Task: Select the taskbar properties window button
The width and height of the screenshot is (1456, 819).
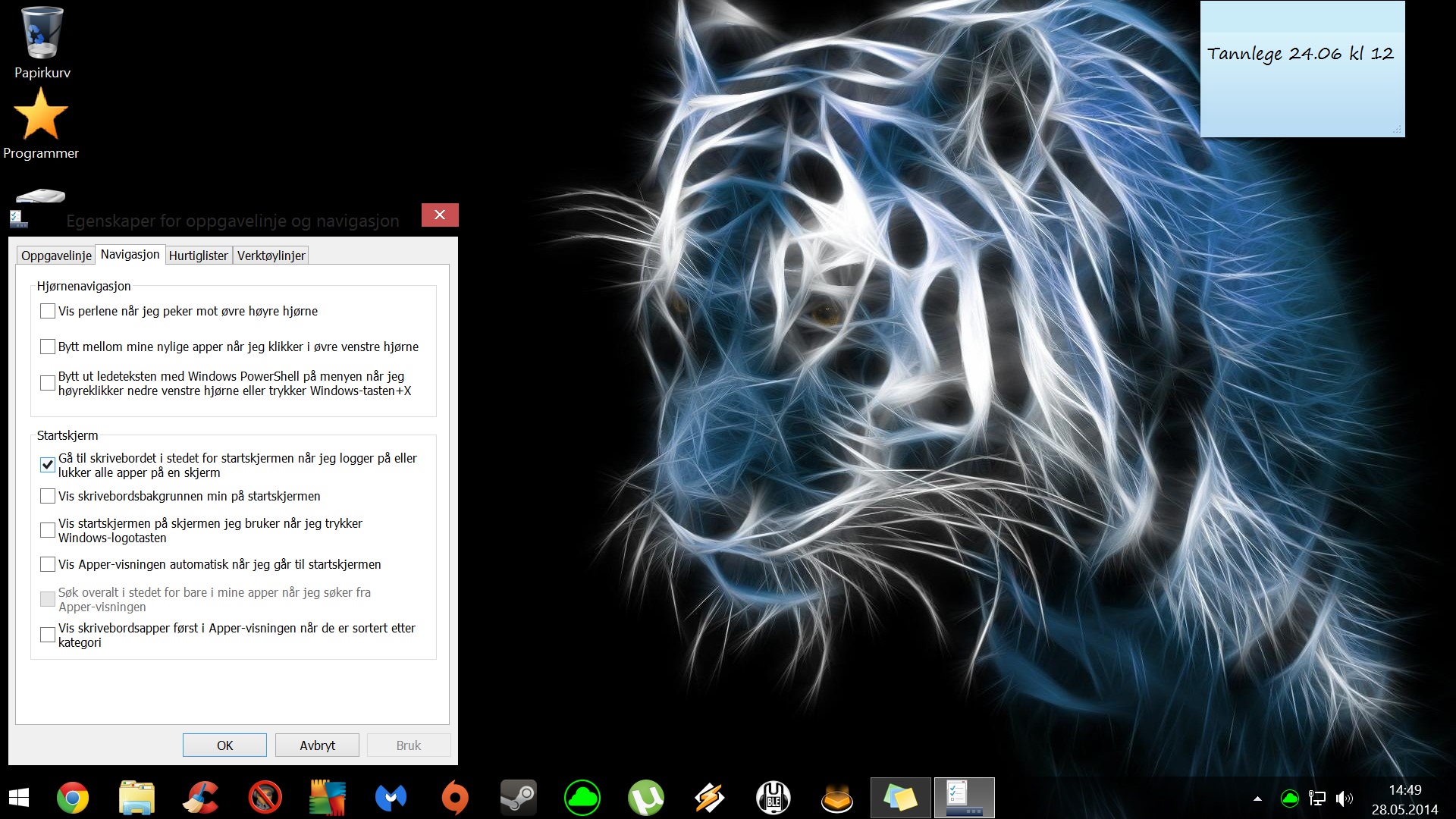Action: [x=965, y=798]
